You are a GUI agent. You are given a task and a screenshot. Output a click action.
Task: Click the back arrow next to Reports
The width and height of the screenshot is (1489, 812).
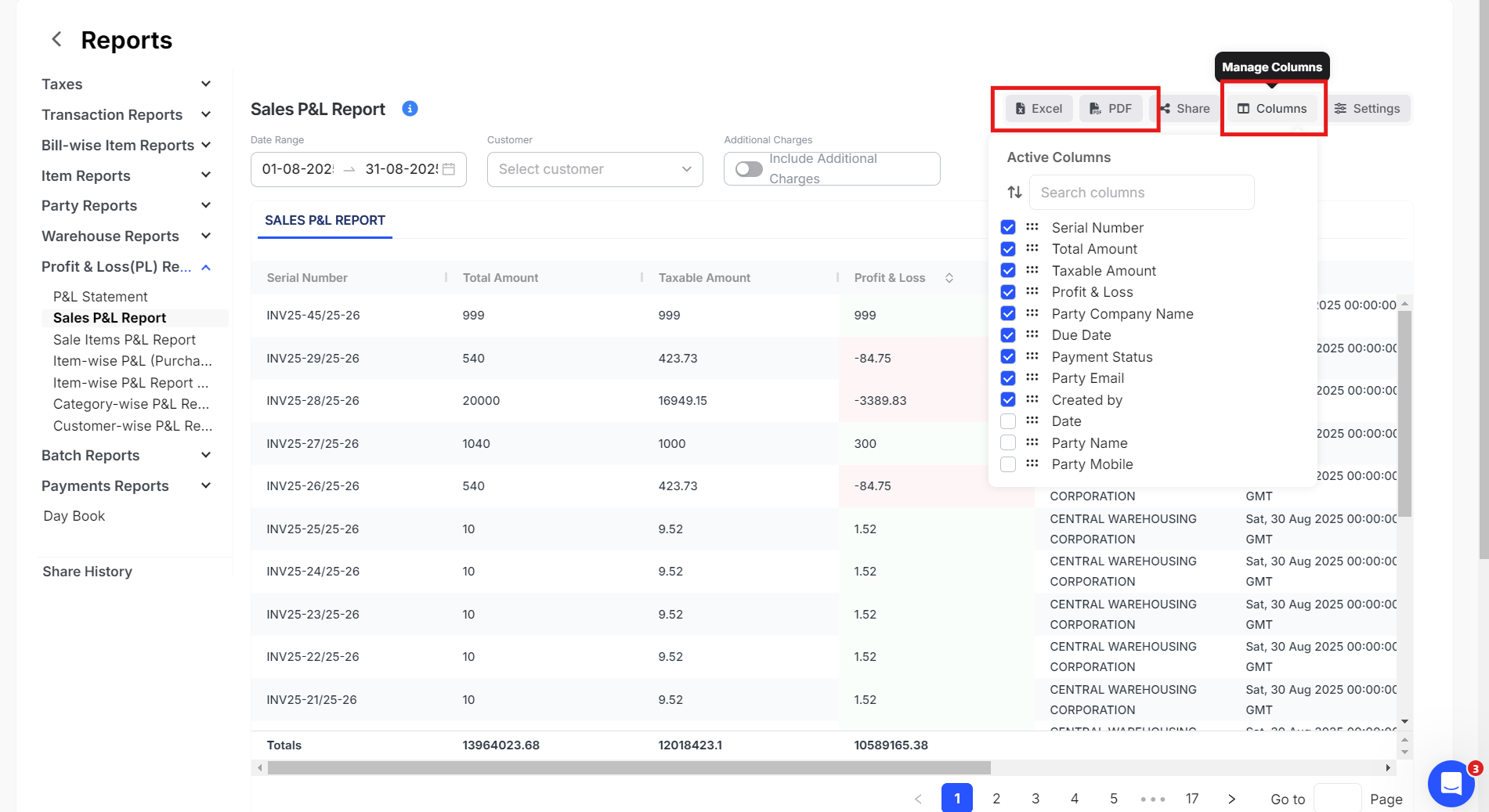click(x=56, y=39)
